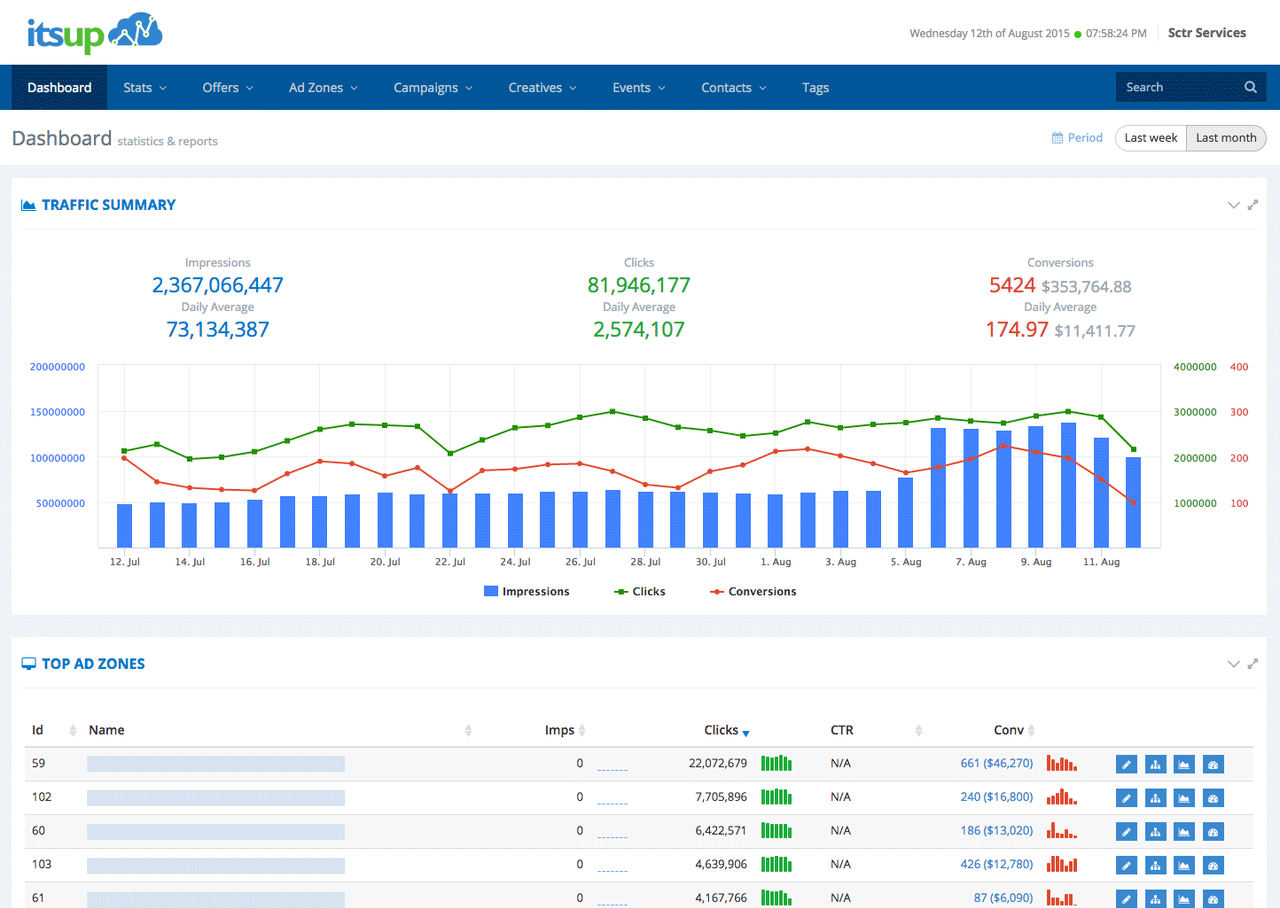Open the area chart icon for zone 60
Image resolution: width=1280 pixels, height=908 pixels.
[1184, 831]
